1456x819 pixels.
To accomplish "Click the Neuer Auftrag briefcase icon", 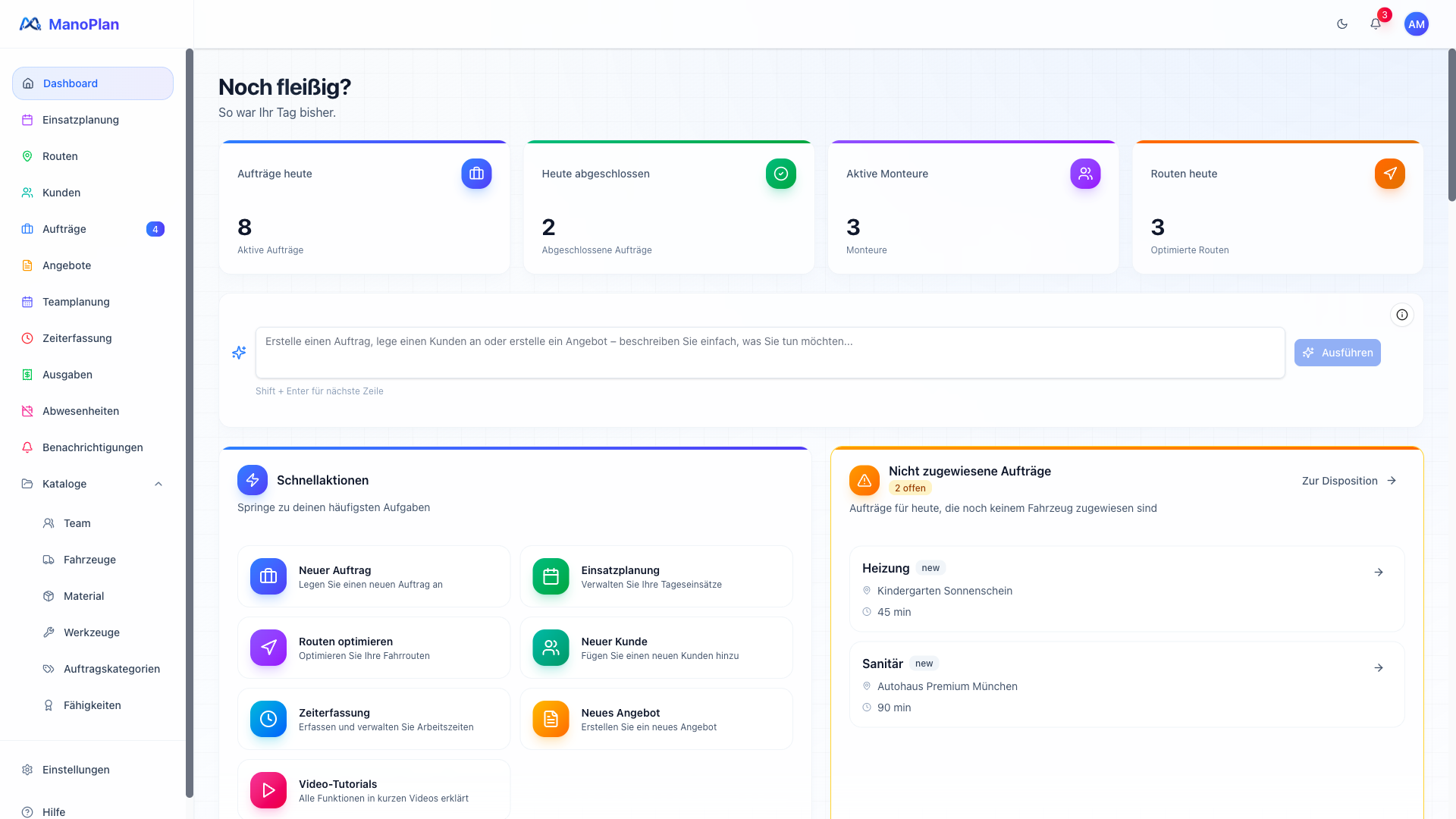I will (268, 576).
